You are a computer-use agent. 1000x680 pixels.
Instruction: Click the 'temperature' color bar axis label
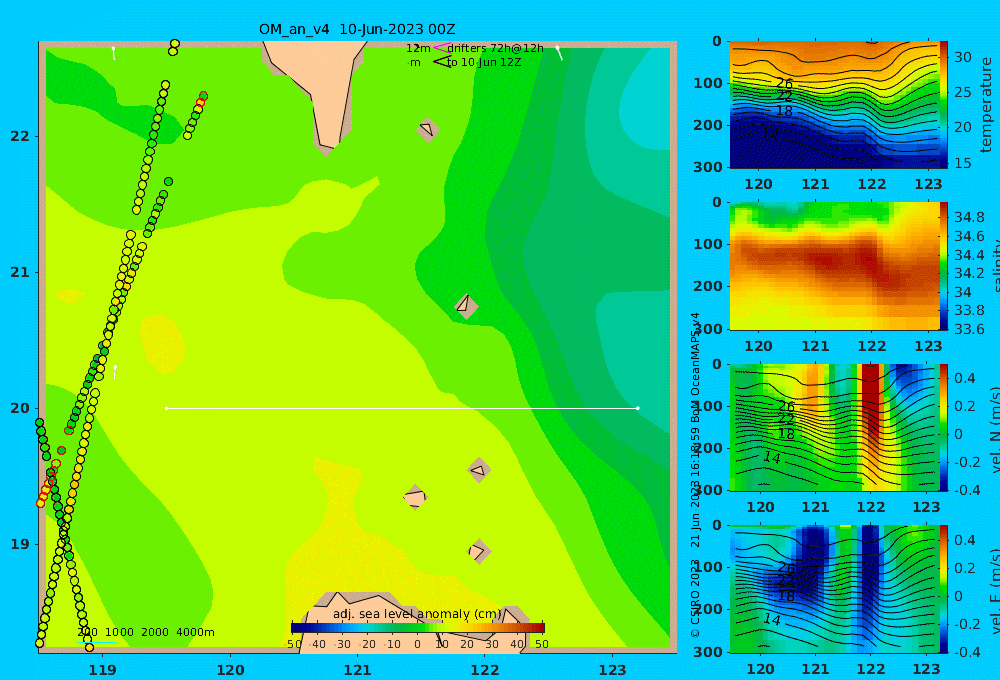click(x=986, y=105)
